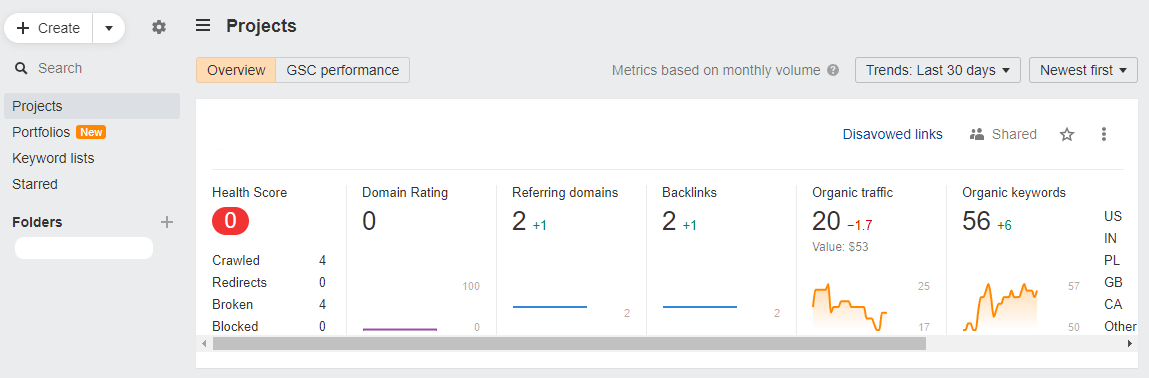Click the New badge beside Portfolios
The height and width of the screenshot is (378, 1149).
91,133
